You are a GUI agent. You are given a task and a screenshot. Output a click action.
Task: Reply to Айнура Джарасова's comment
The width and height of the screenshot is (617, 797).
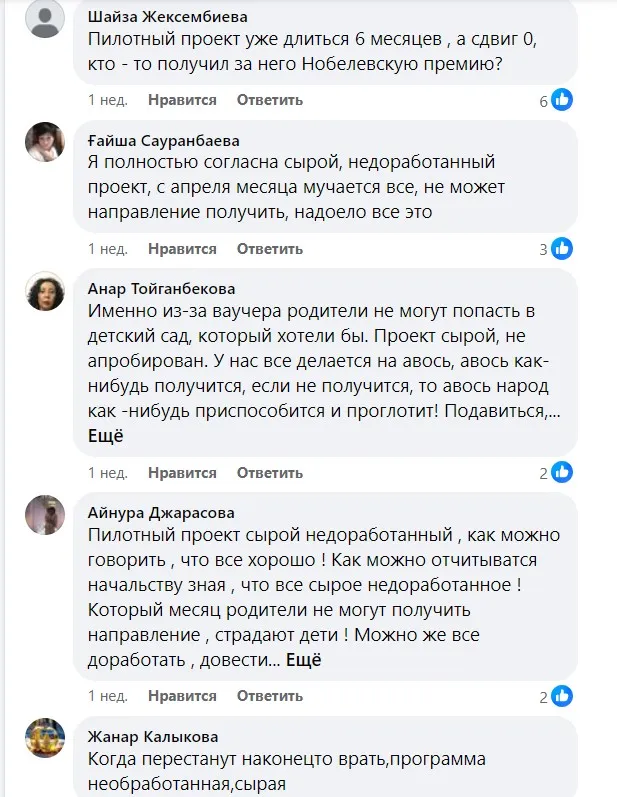(269, 696)
